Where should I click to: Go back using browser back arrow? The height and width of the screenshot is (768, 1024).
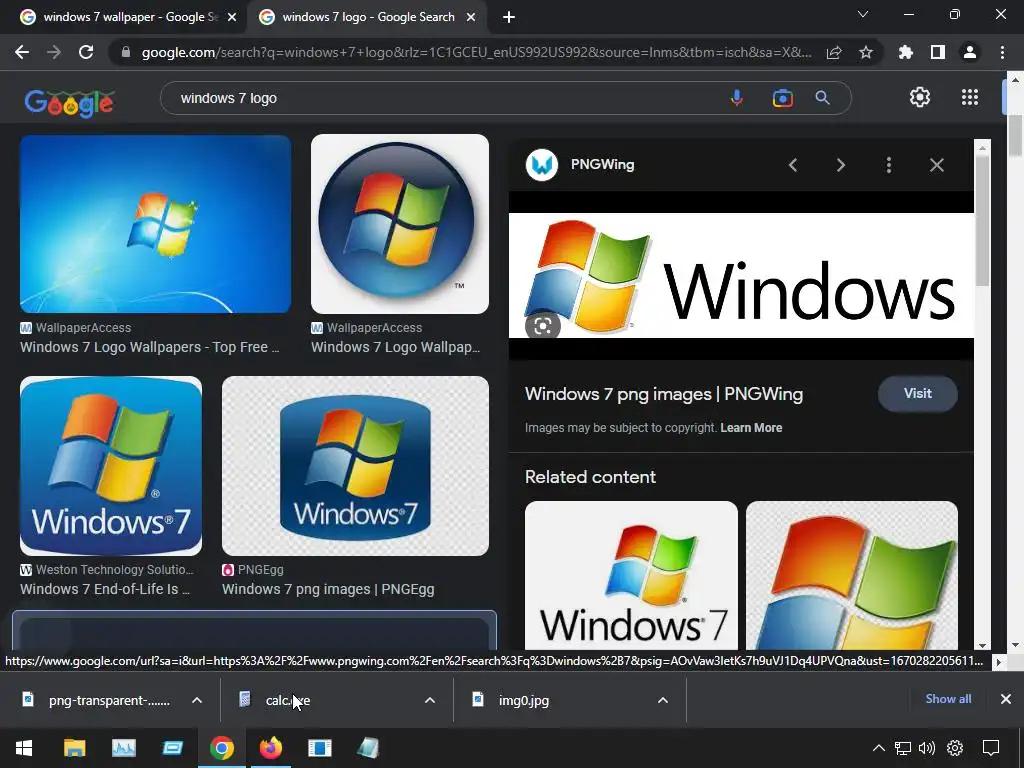click(x=22, y=52)
